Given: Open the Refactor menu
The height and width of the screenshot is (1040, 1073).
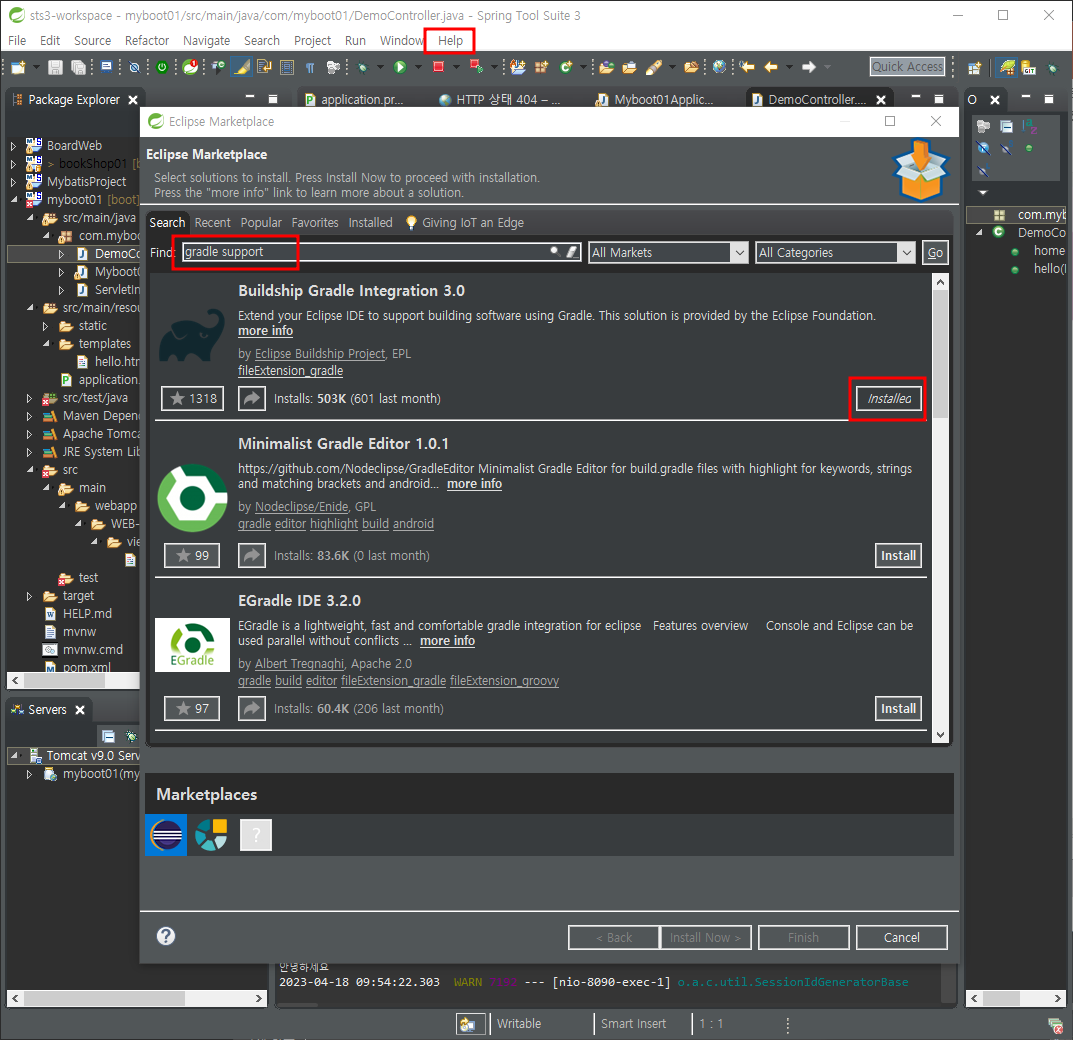Looking at the screenshot, I should (x=146, y=40).
